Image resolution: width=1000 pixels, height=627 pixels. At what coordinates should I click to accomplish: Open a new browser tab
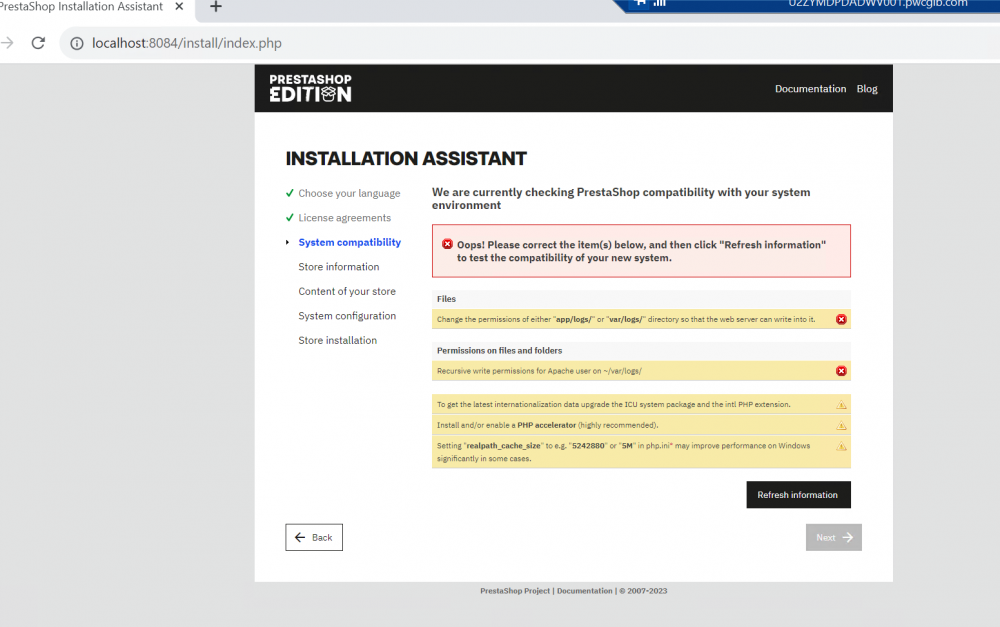[214, 7]
